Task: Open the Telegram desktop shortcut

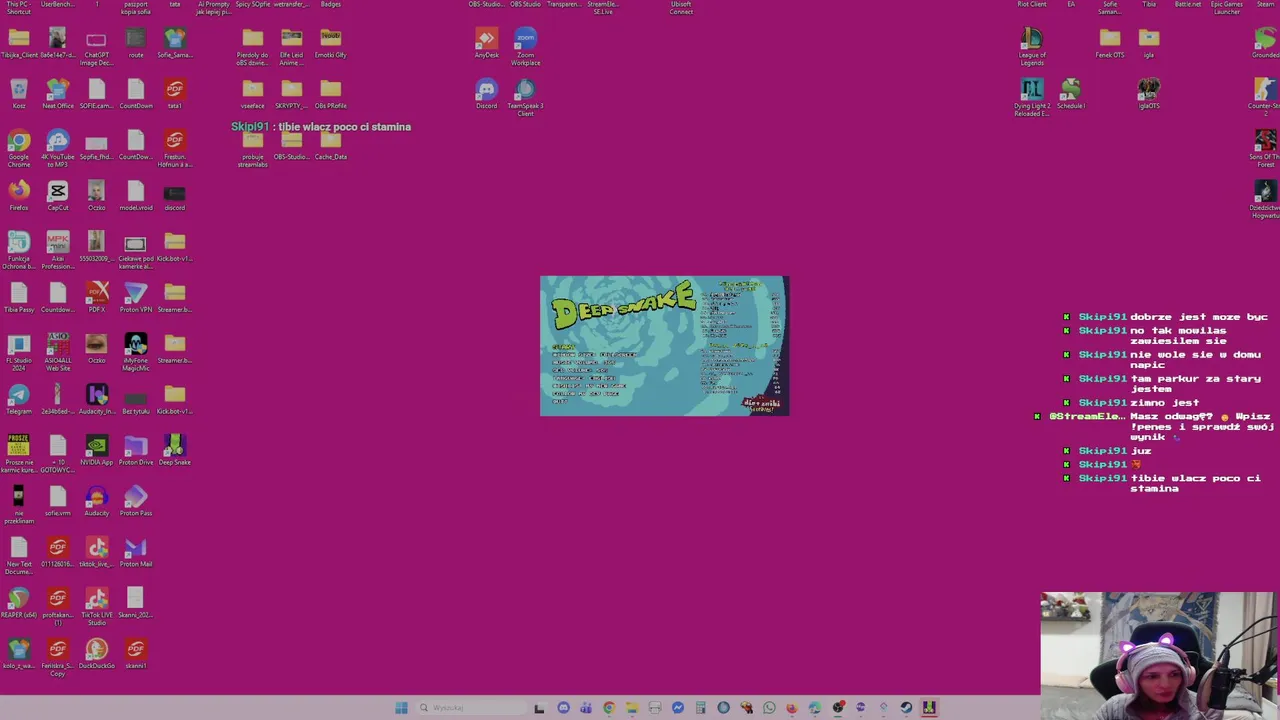Action: coord(19,400)
